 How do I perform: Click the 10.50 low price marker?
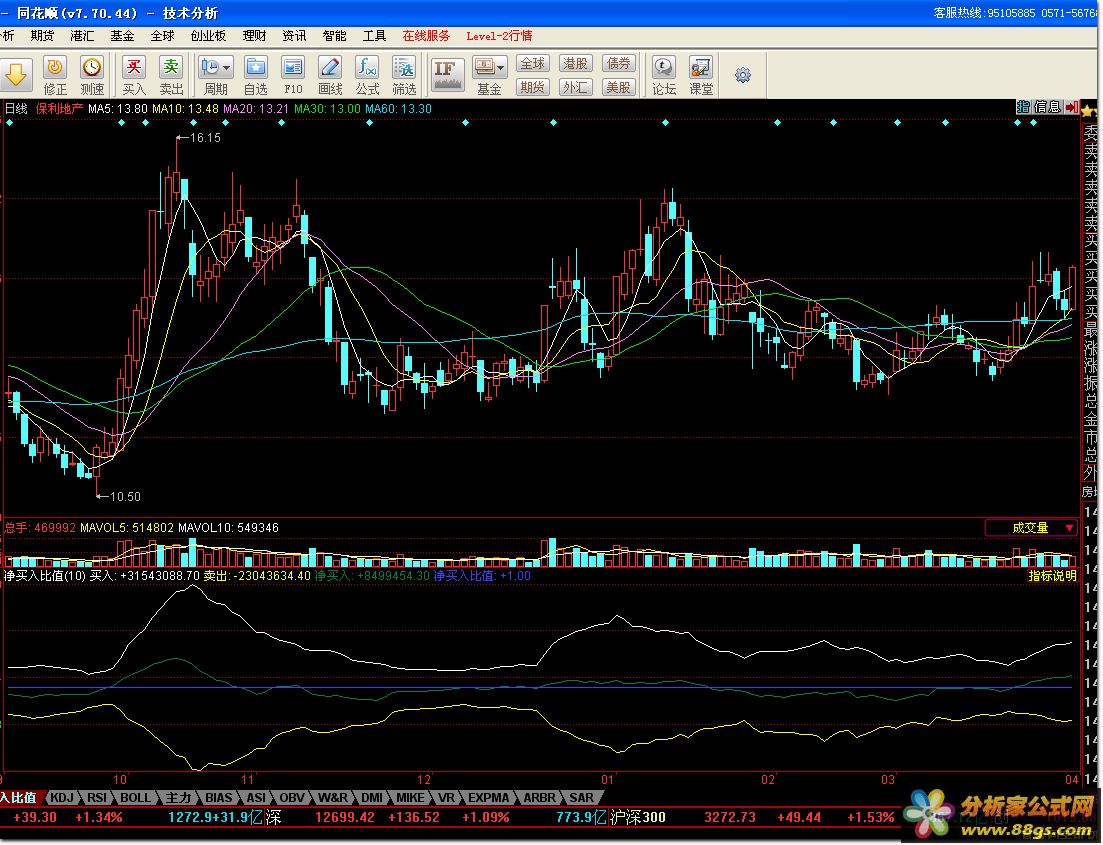coord(125,497)
